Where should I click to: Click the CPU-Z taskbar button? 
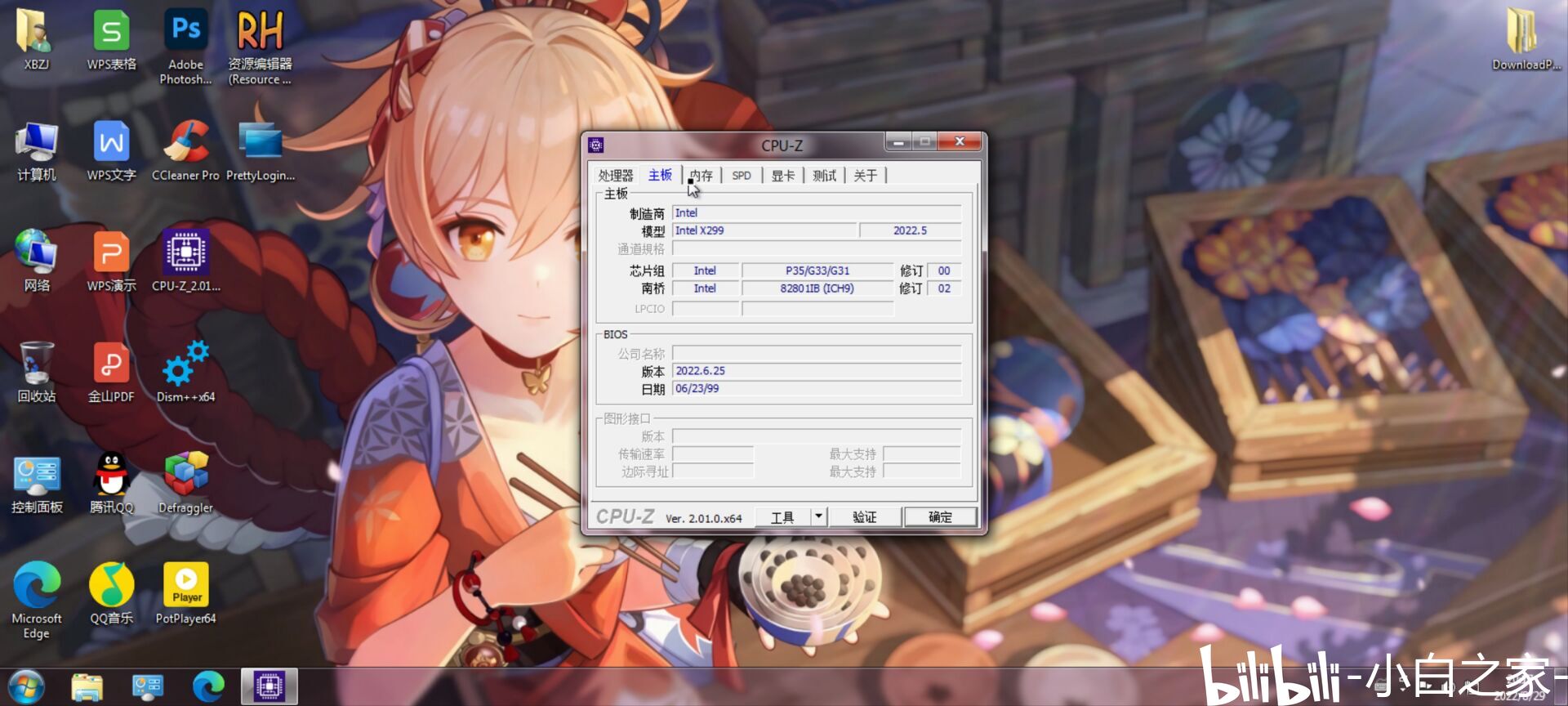tap(269, 687)
